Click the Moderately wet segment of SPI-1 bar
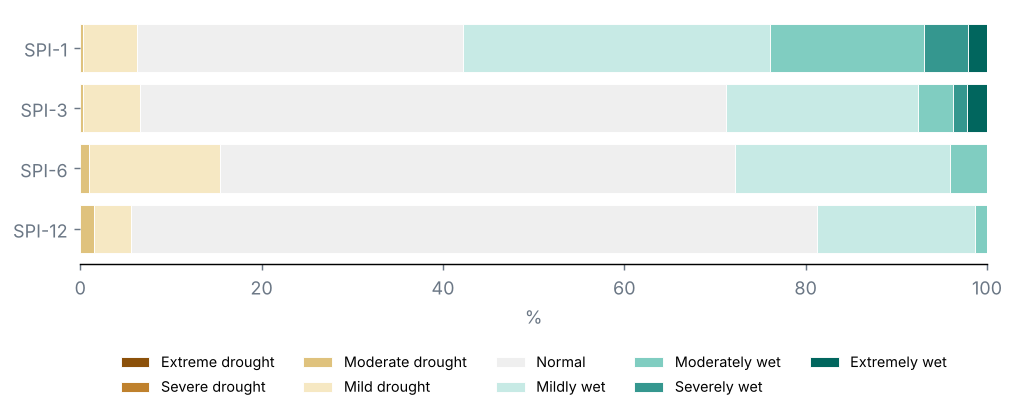Screen dimensions: 1015x414 coord(847,49)
